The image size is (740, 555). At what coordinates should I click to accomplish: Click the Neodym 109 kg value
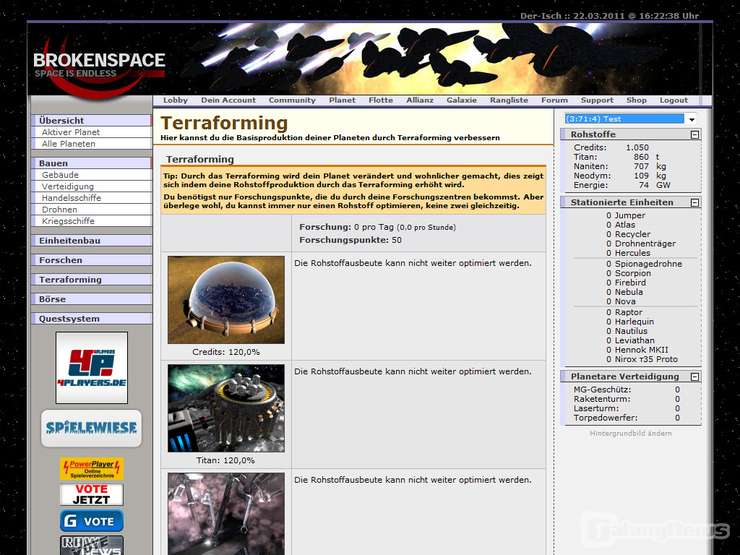point(650,176)
